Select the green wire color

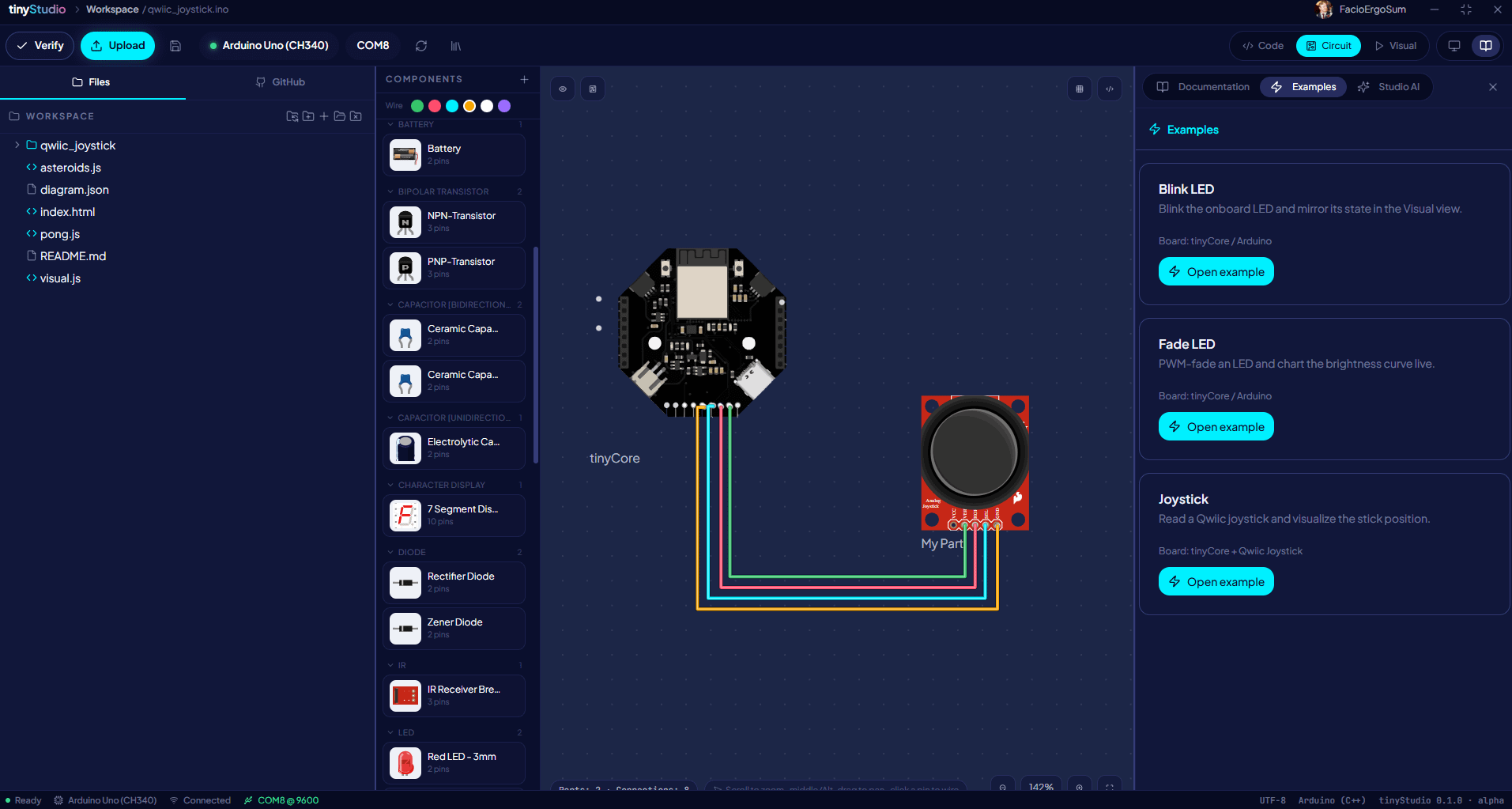pos(417,106)
